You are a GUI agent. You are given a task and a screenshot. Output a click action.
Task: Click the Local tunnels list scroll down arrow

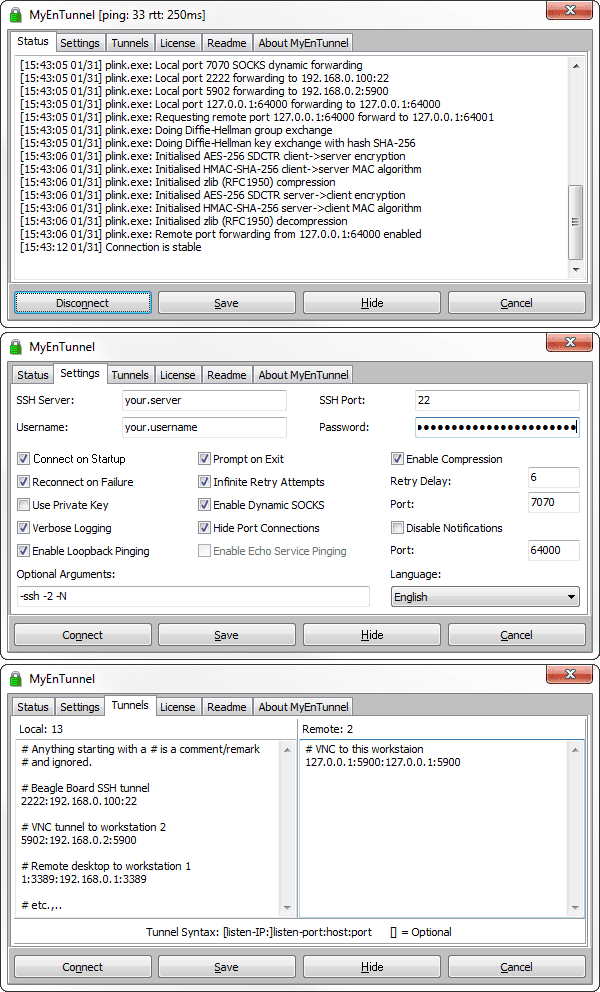click(x=287, y=907)
